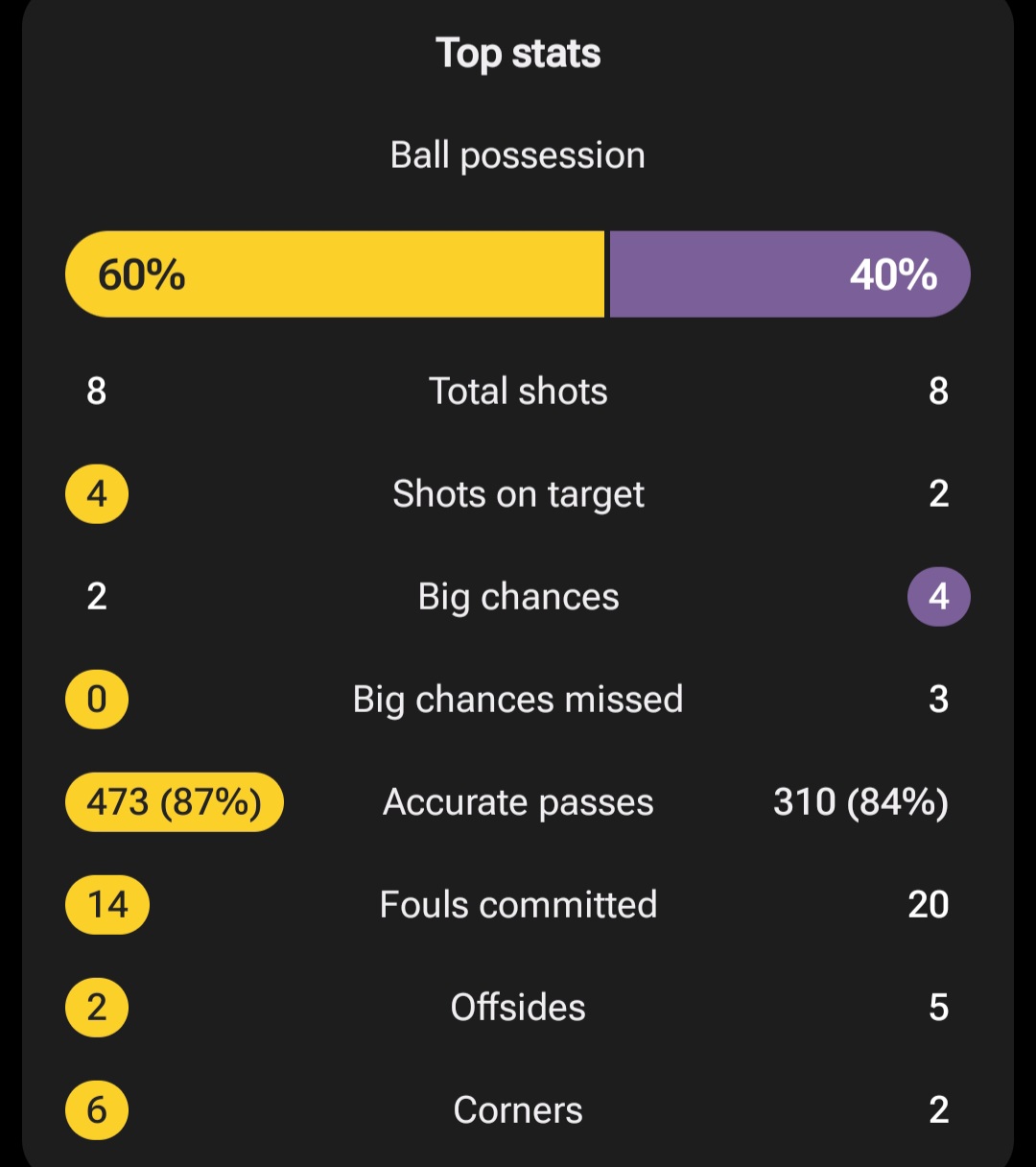
Task: Open the Big chances missed label
Action: pyautogui.click(x=518, y=700)
